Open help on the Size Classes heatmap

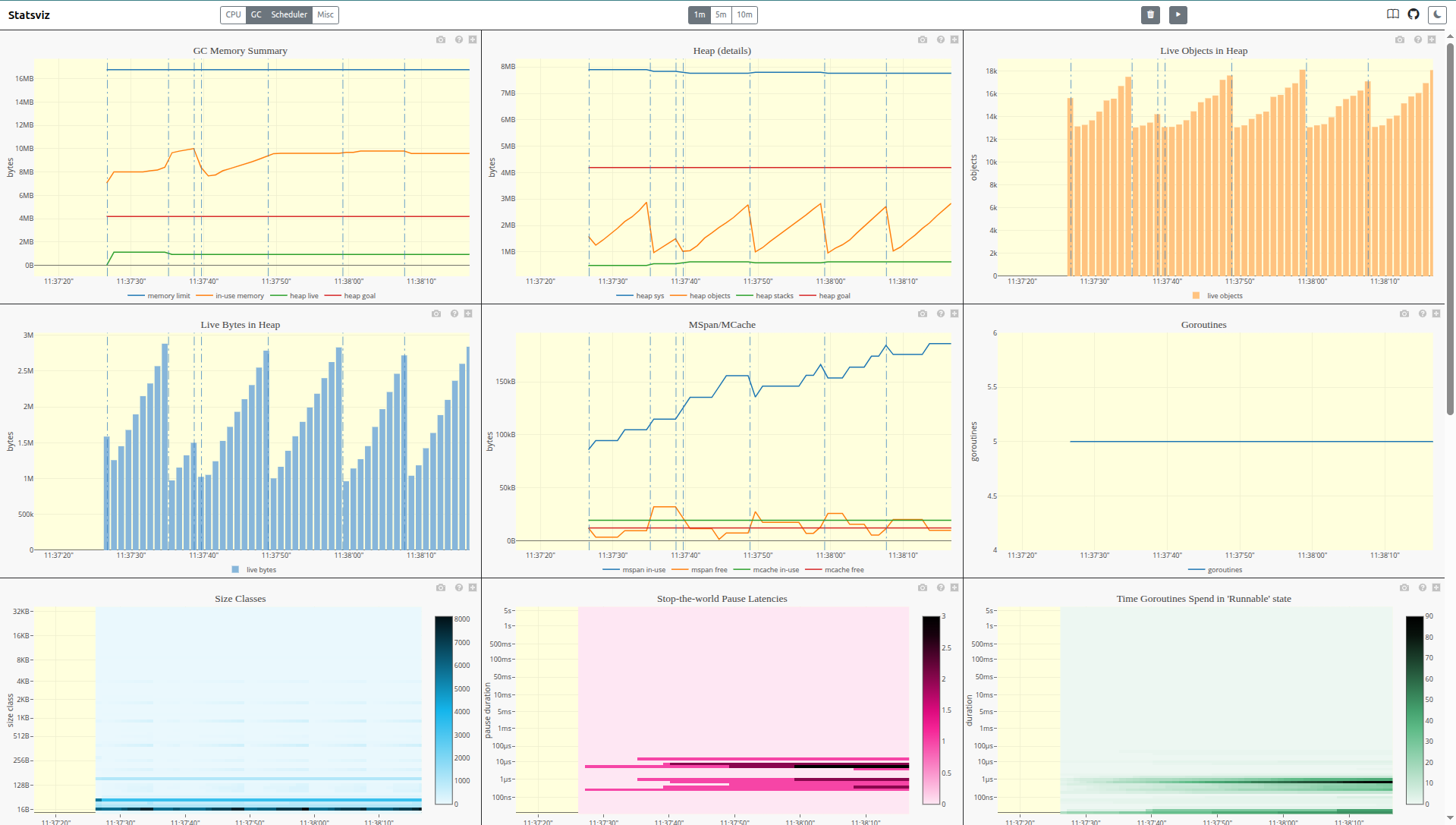coord(458,587)
